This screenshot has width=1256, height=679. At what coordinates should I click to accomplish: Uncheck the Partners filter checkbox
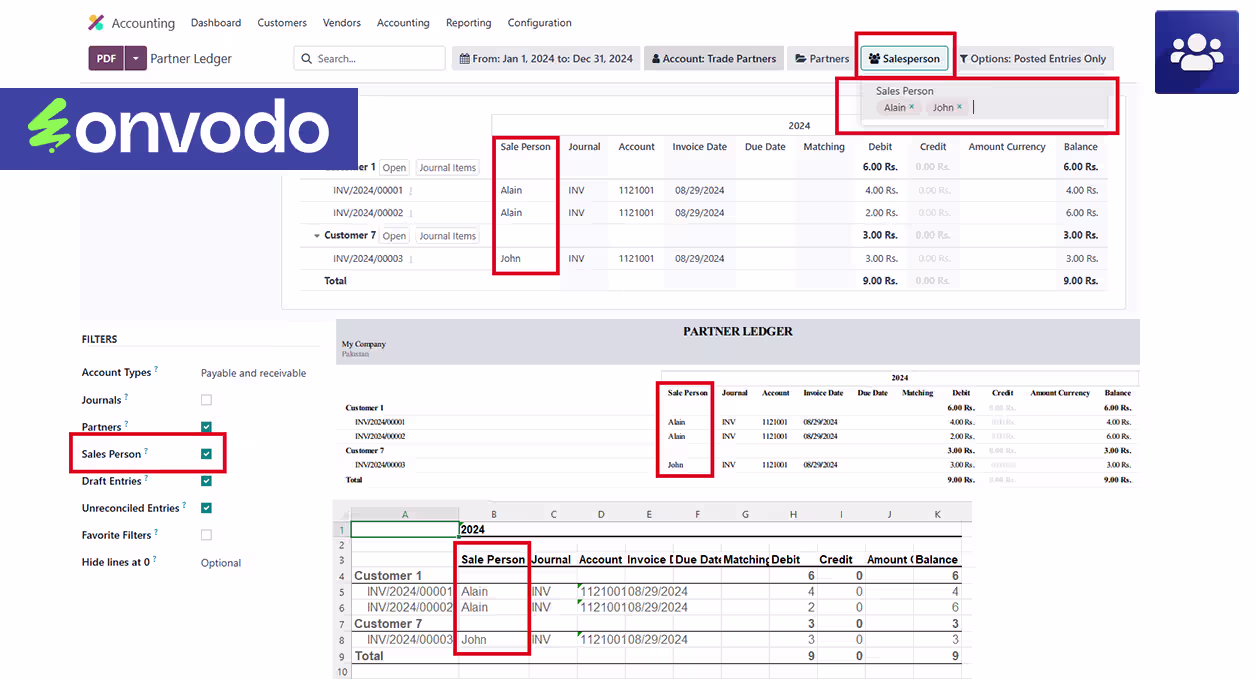pyautogui.click(x=206, y=427)
